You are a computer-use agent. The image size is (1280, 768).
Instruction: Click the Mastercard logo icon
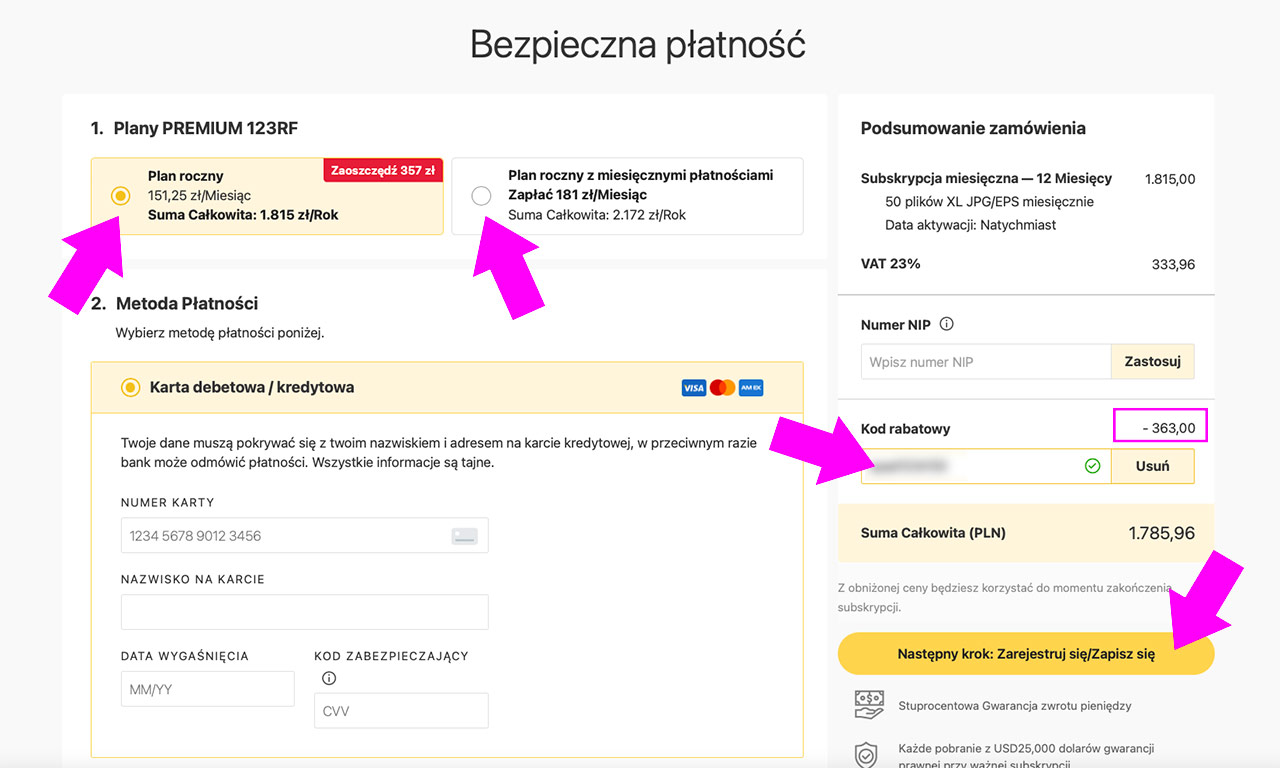(722, 387)
